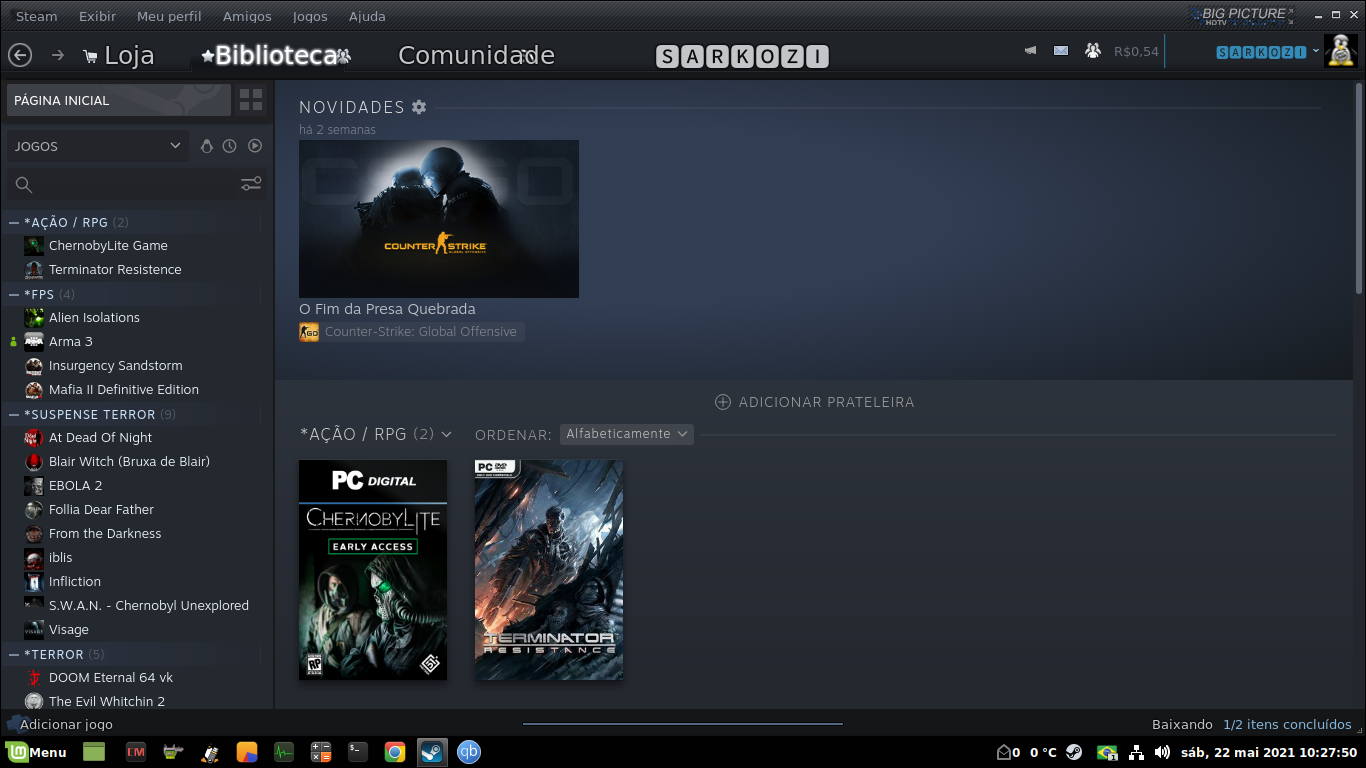
Task: Select Visage in game list
Action: [x=68, y=630]
